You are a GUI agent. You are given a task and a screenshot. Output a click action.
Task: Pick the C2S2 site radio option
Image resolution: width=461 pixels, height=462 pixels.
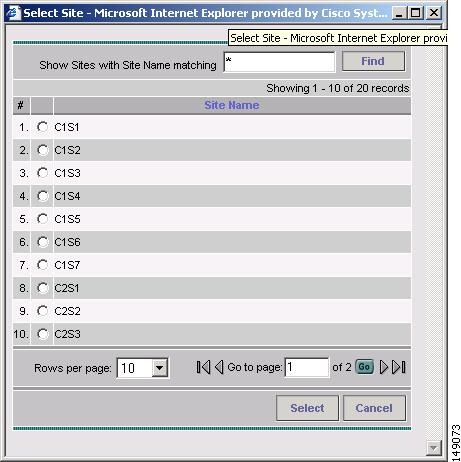click(x=42, y=311)
